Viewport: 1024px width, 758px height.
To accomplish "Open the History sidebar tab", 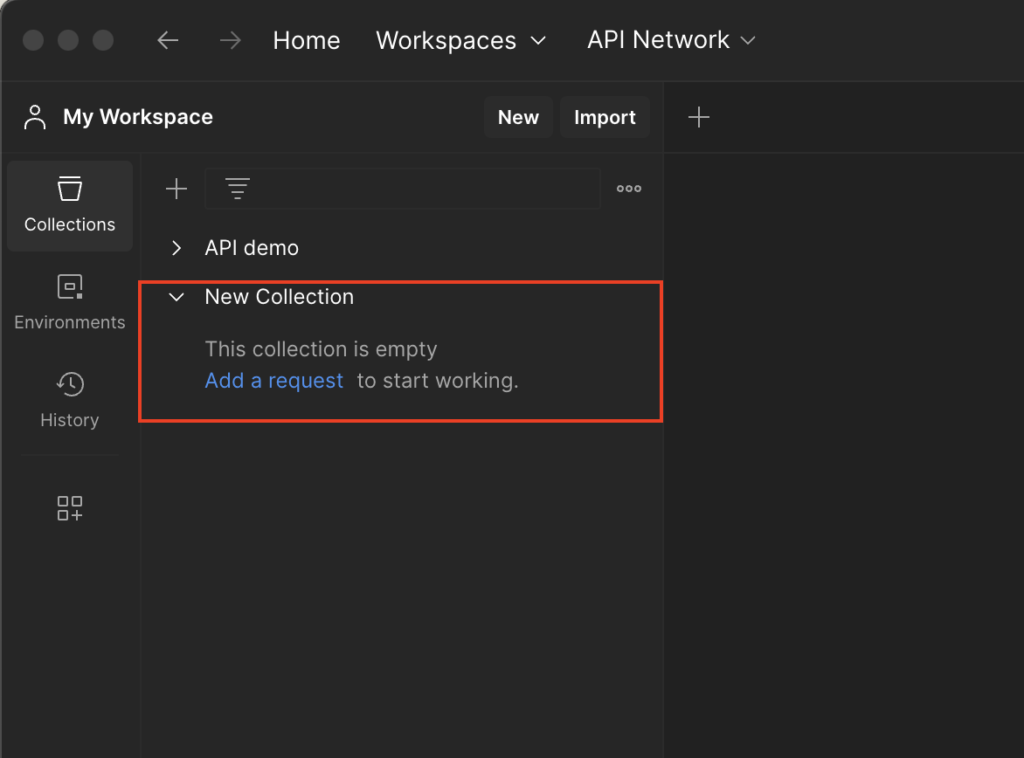I will click(70, 401).
